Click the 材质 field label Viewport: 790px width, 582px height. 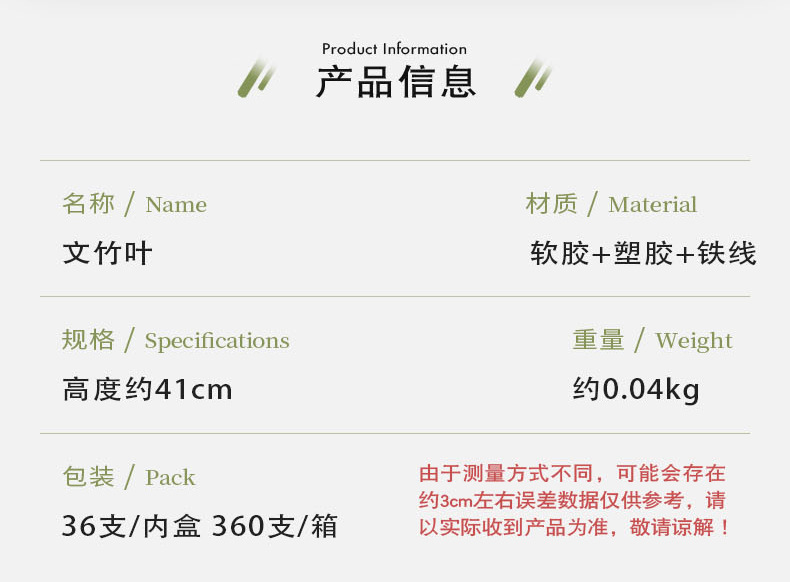point(551,204)
